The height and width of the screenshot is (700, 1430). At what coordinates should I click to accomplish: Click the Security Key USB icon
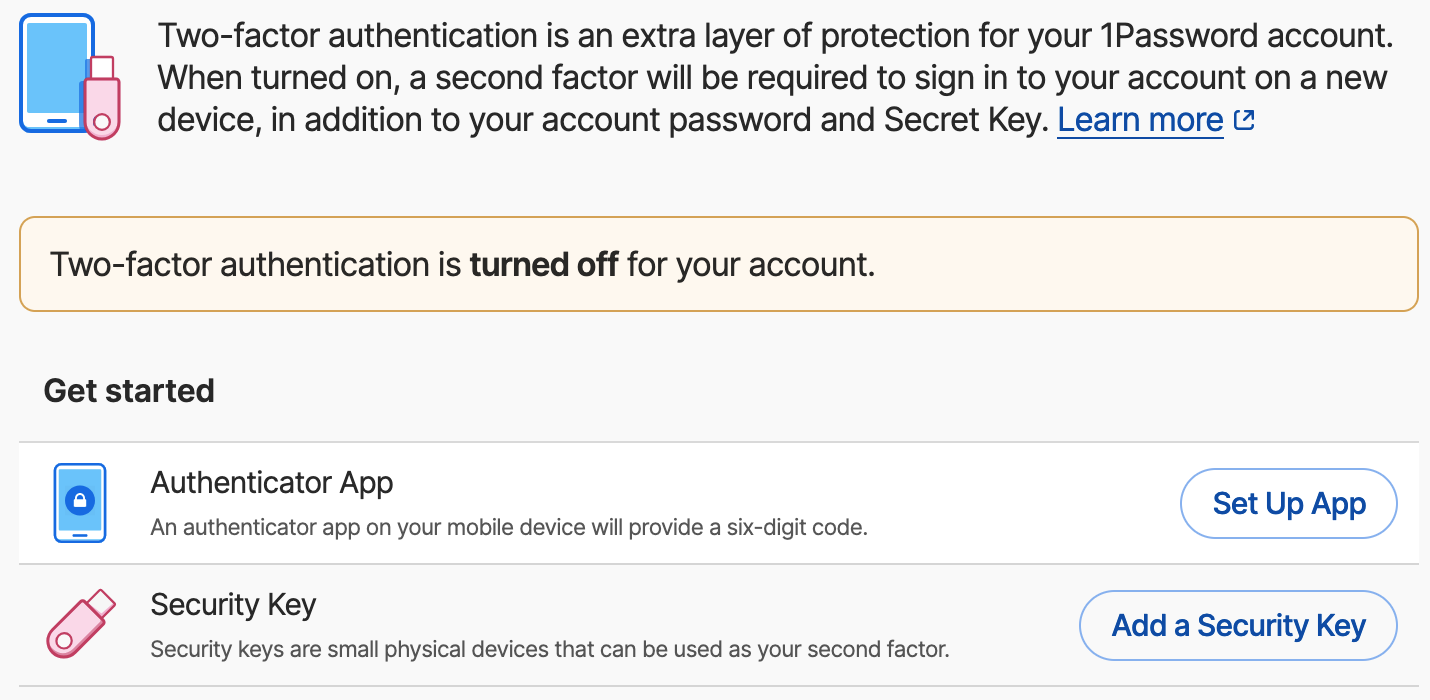pos(81,624)
